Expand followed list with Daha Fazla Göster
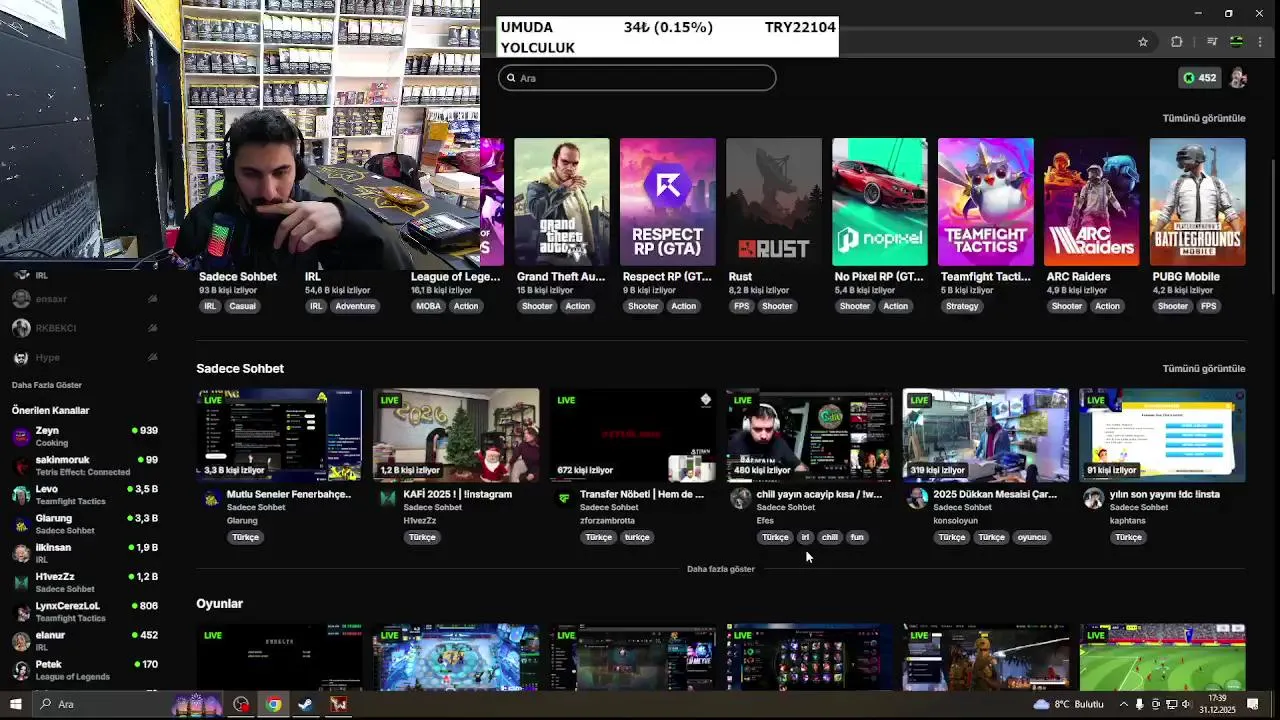 47,385
